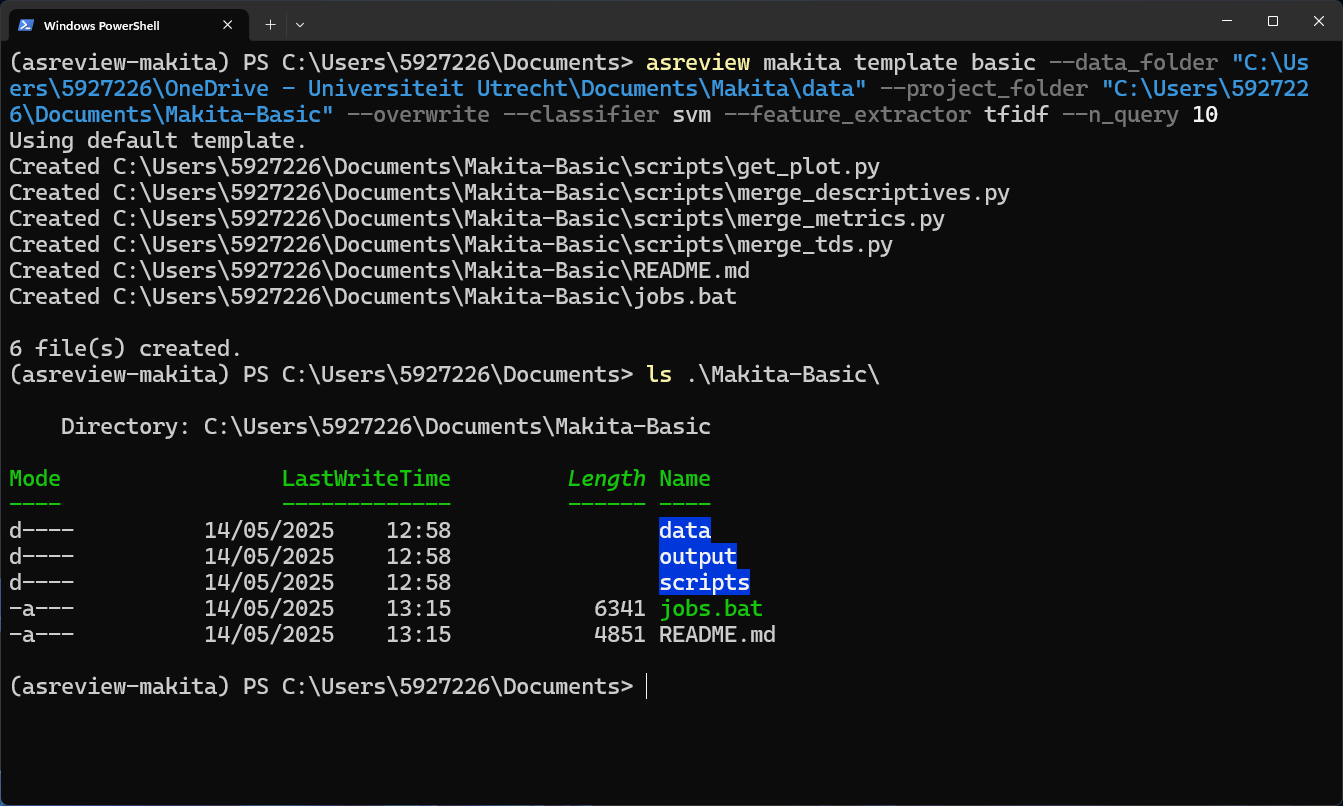
Task: Click the 'data' directory name
Action: (685, 530)
